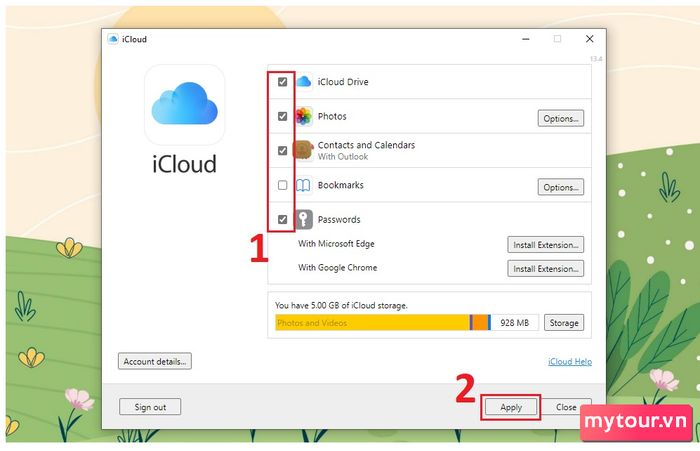Minimize the iCloud window
This screenshot has width=700, height=451.
click(x=526, y=39)
